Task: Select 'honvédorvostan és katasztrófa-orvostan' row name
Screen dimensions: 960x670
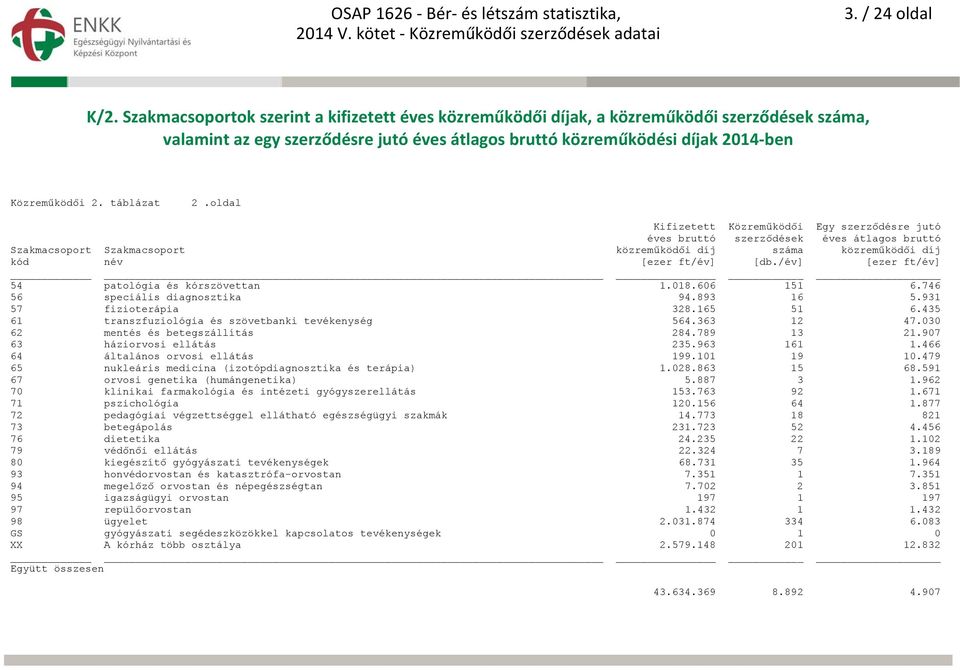Action: [222, 475]
